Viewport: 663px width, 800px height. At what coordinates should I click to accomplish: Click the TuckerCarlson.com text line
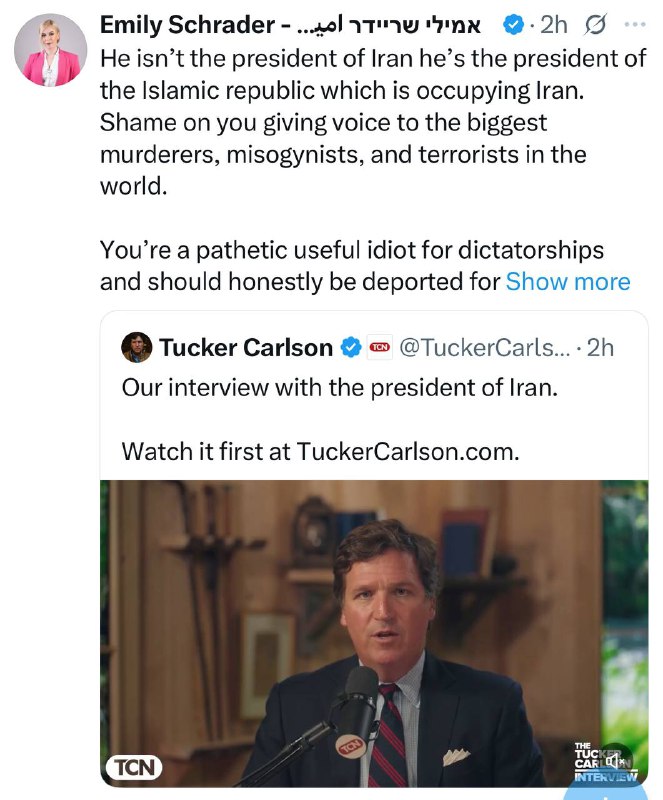point(321,452)
